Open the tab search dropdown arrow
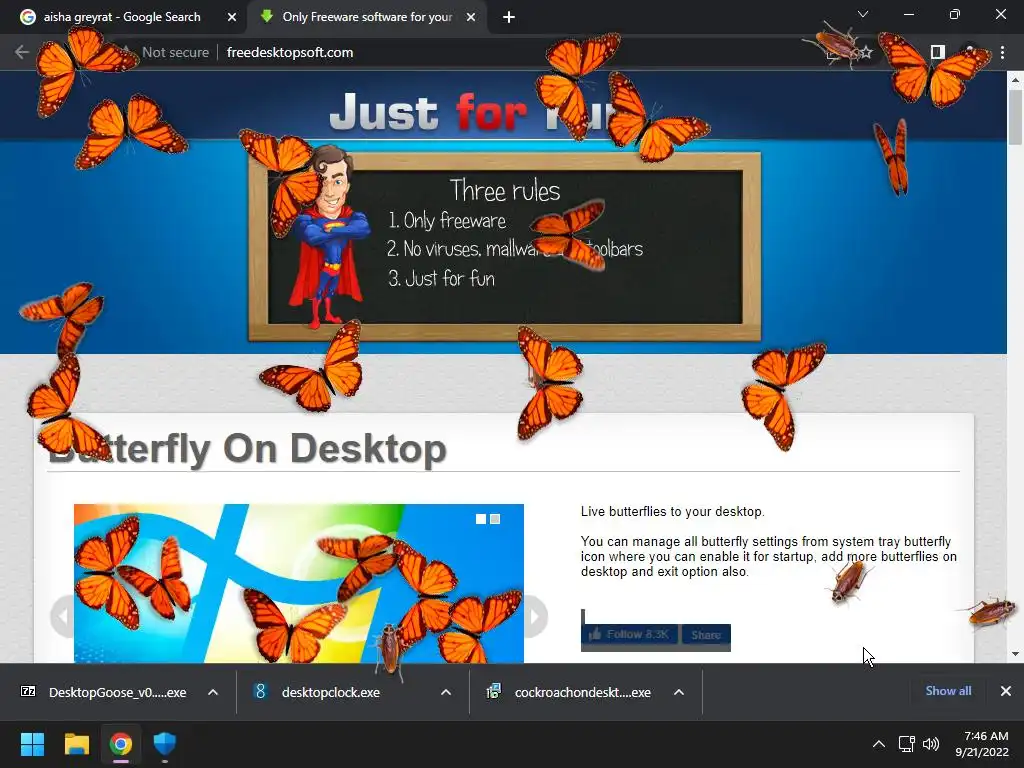 (x=863, y=14)
